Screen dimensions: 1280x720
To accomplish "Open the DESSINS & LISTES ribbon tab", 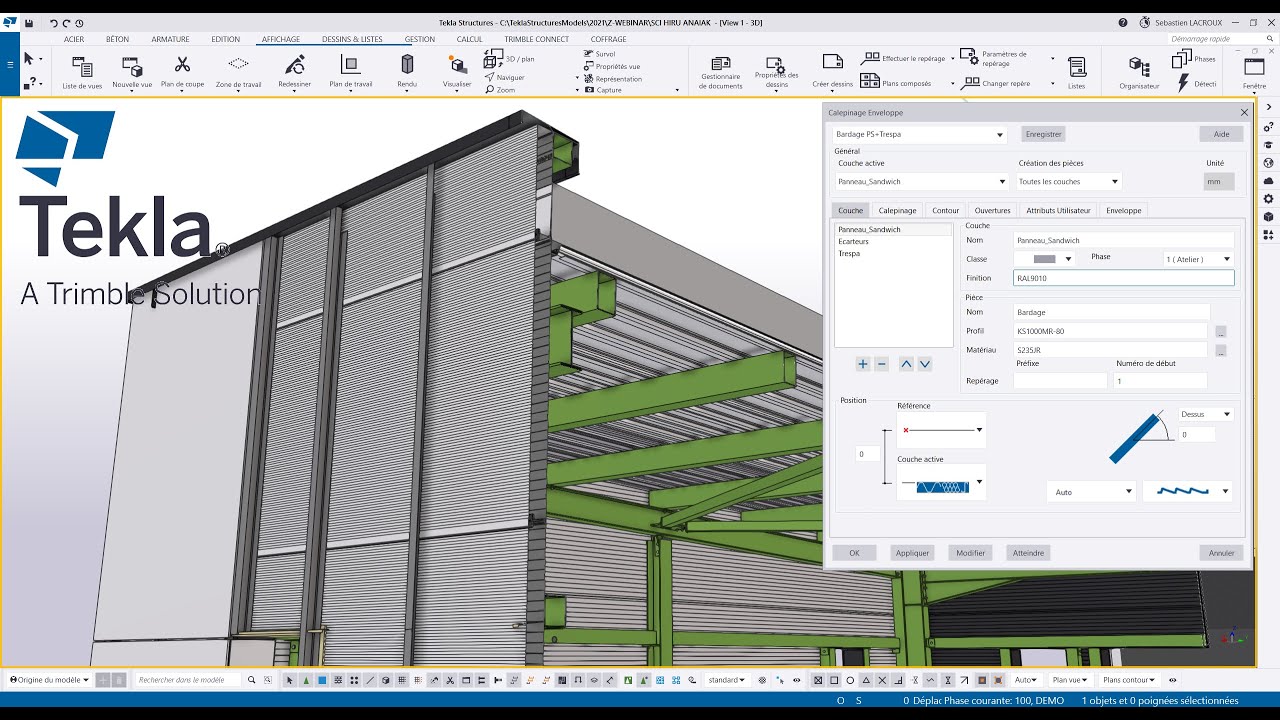I will (352, 40).
